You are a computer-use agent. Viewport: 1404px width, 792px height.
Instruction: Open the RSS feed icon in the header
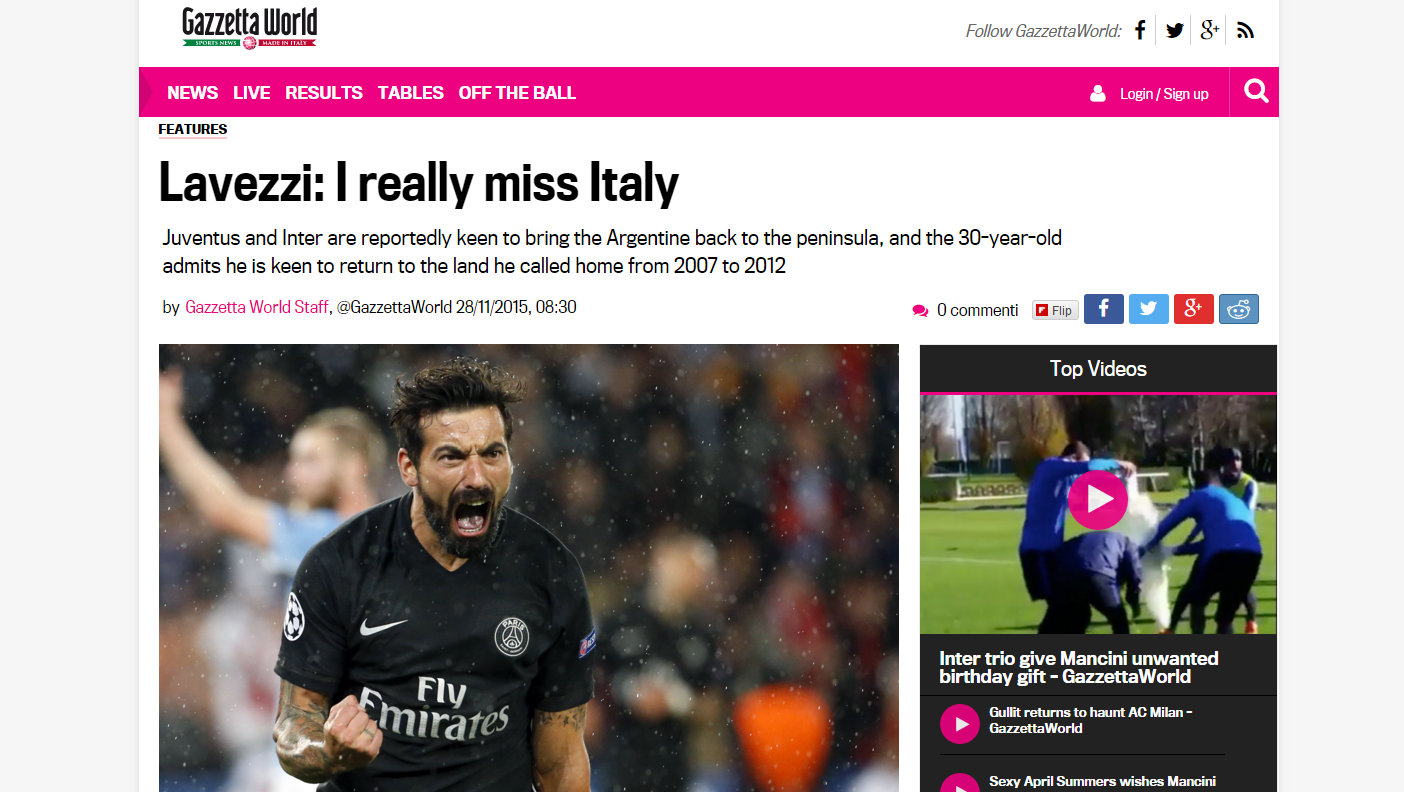pyautogui.click(x=1245, y=30)
